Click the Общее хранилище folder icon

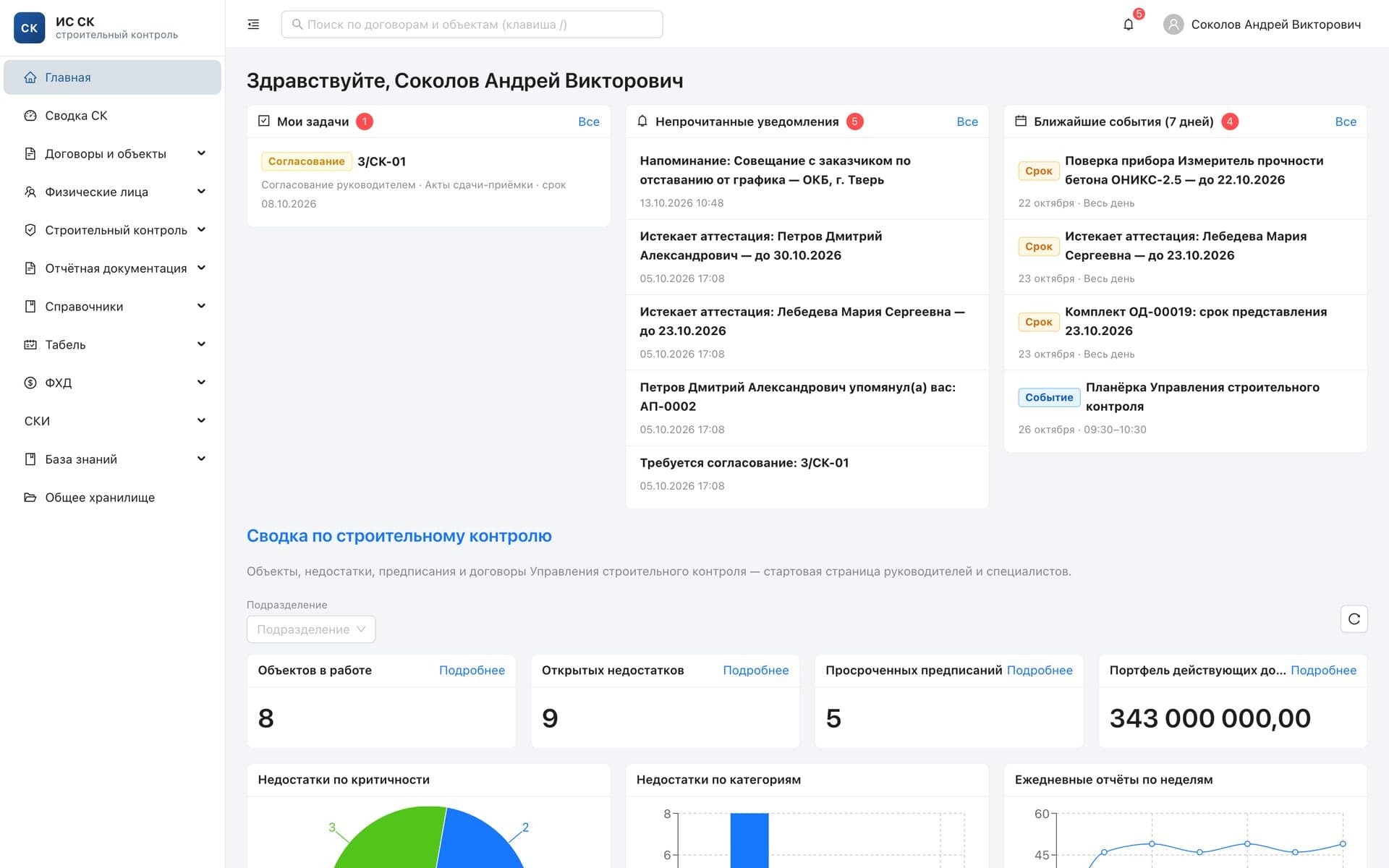pyautogui.click(x=30, y=498)
